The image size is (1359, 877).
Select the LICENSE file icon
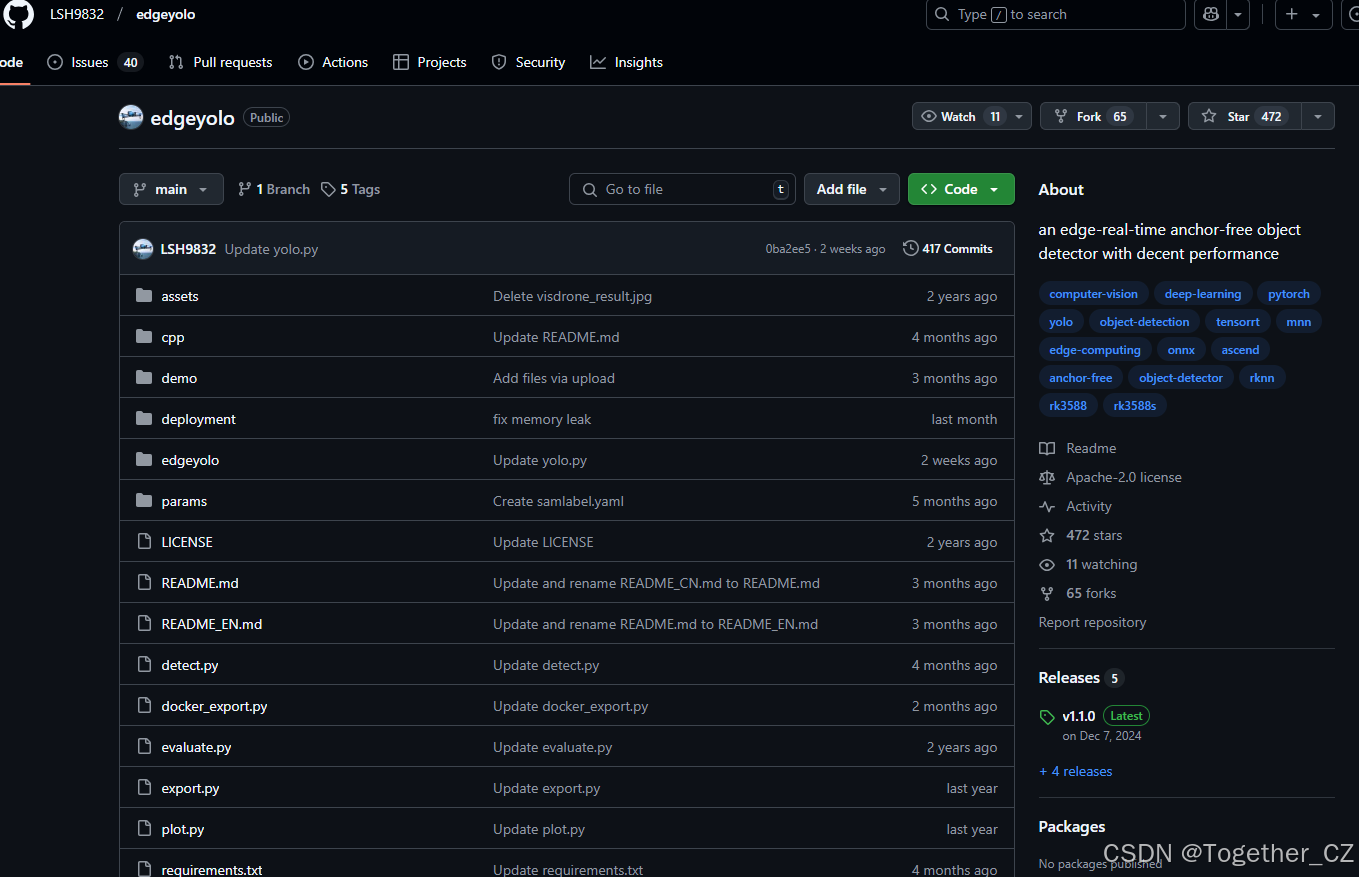pos(144,542)
